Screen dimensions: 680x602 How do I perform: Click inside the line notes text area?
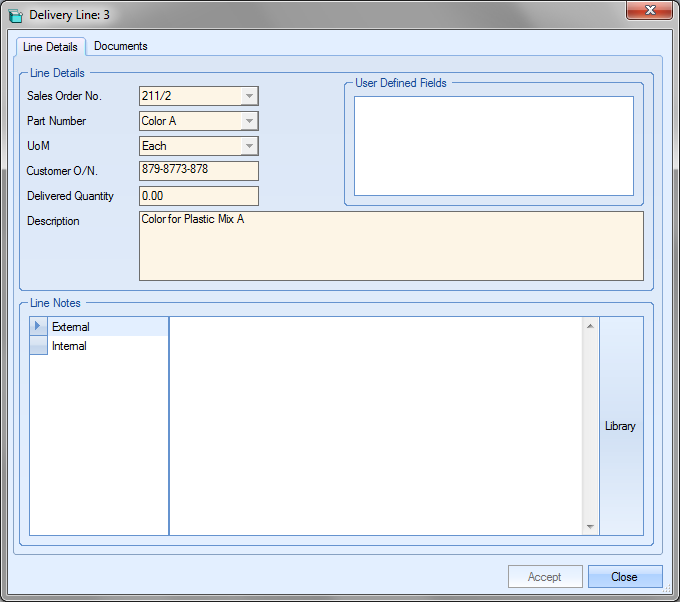coord(376,426)
